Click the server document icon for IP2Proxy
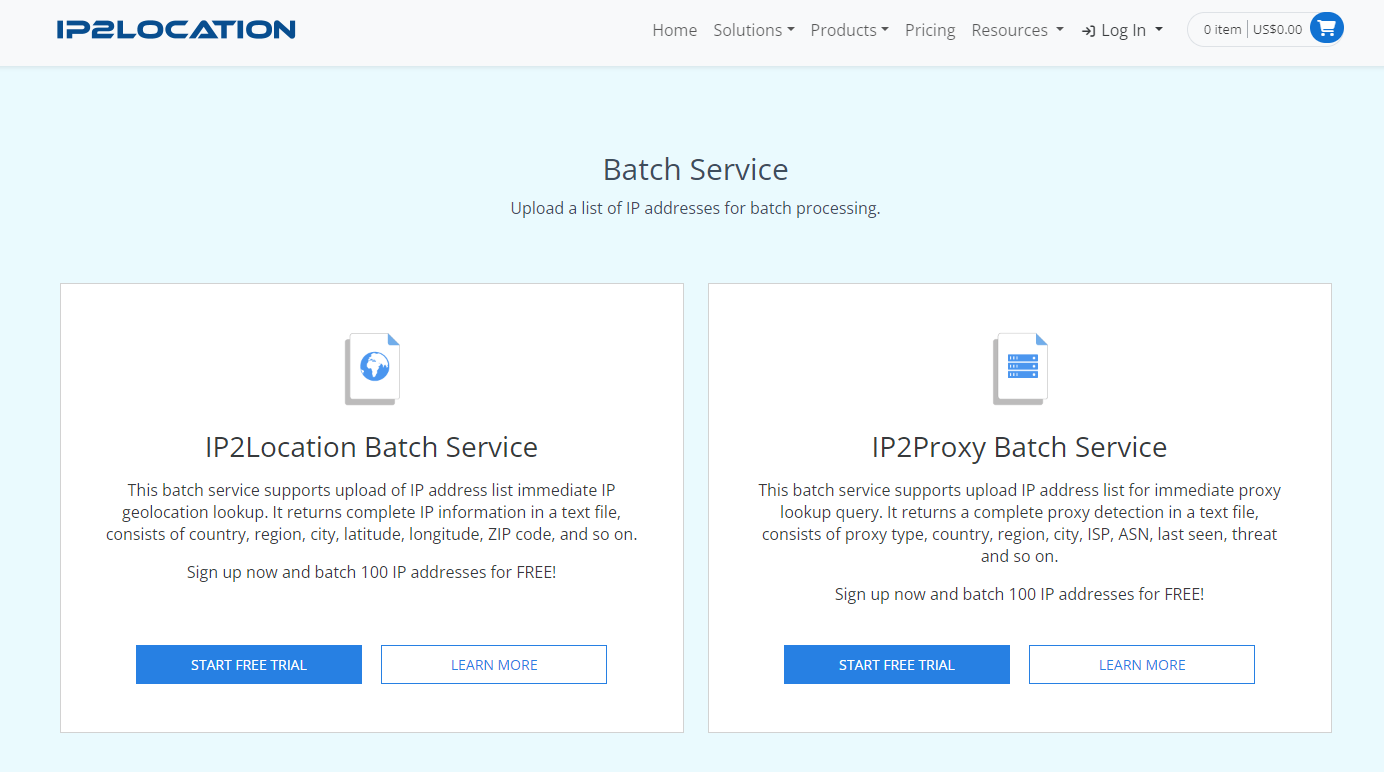This screenshot has width=1384, height=772. [1020, 369]
